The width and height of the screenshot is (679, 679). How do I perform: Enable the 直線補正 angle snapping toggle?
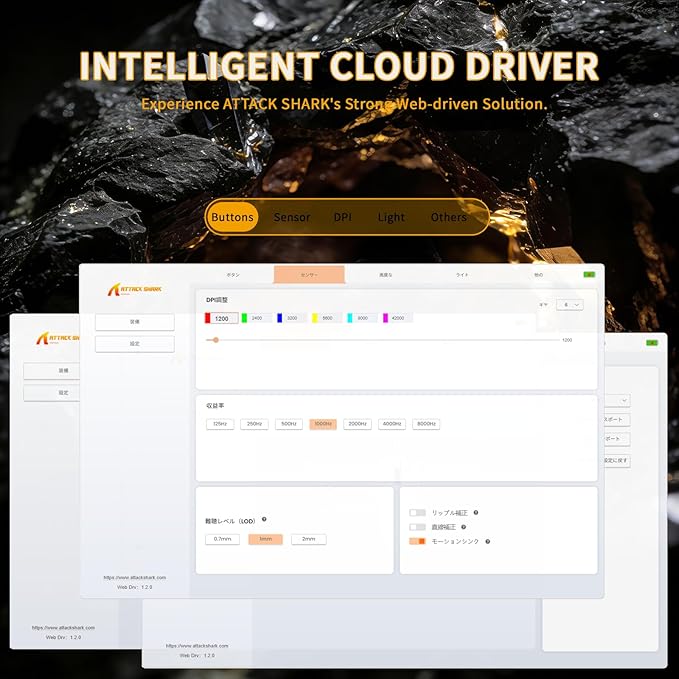click(x=417, y=527)
